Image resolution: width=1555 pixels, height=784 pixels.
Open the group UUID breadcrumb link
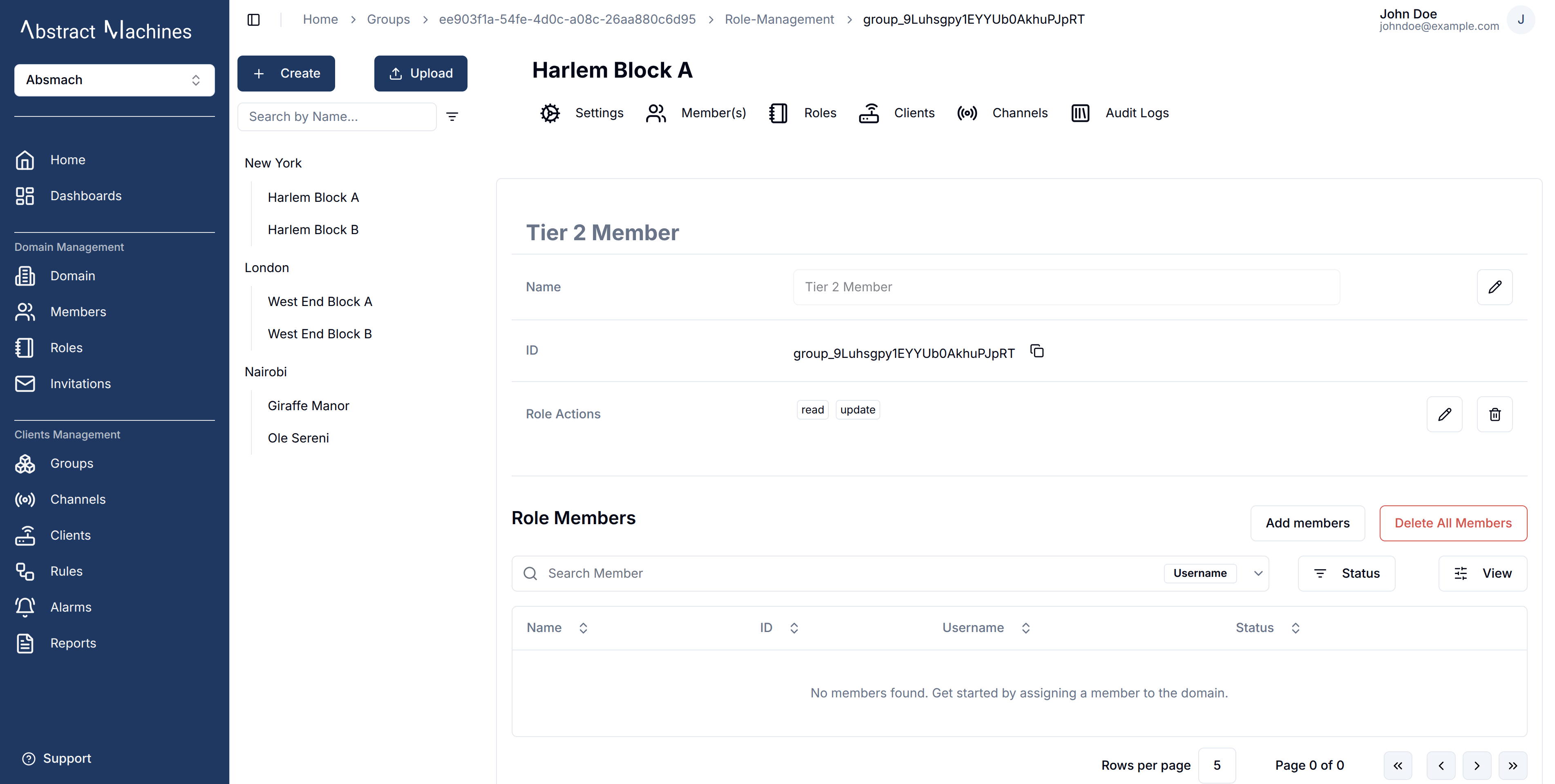click(x=567, y=19)
